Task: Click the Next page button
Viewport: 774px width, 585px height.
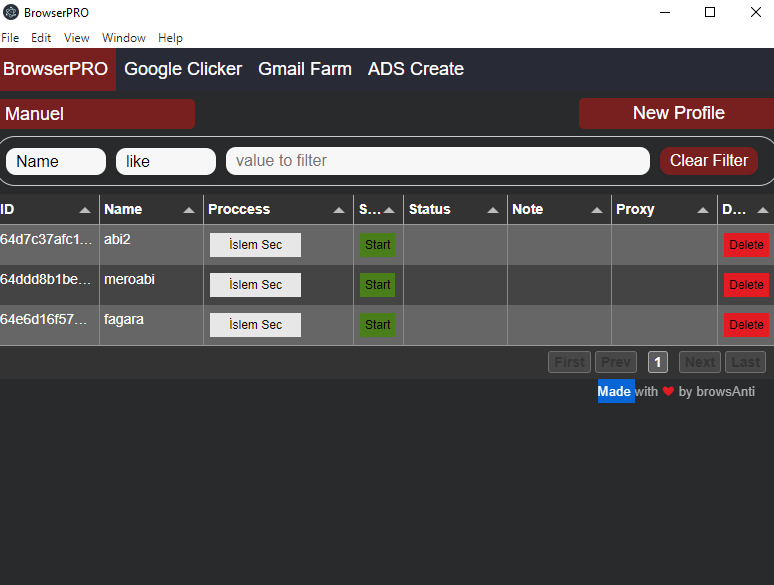Action: 700,362
